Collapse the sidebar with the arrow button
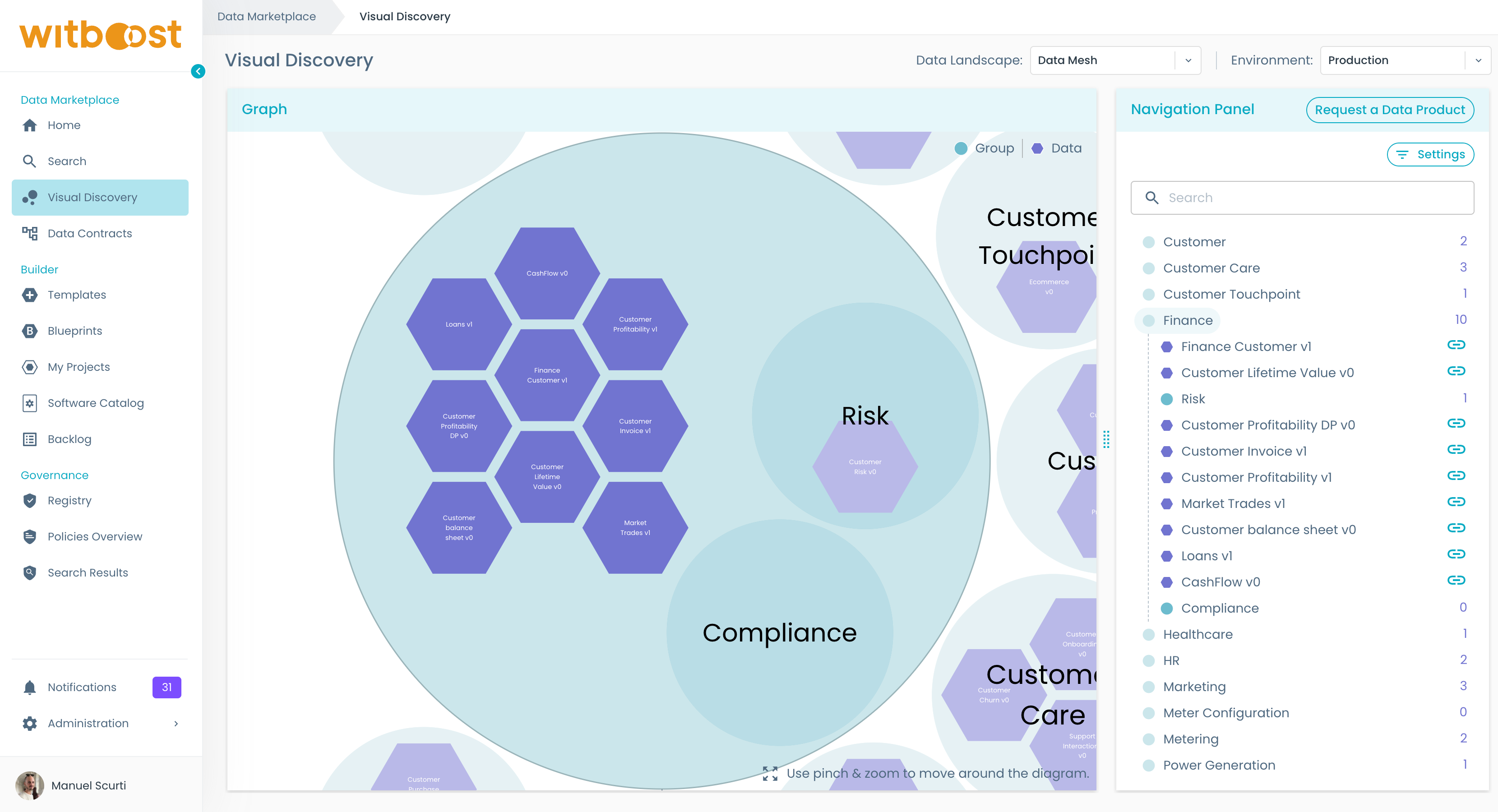Screen dimensions: 1498x812 click(198, 71)
